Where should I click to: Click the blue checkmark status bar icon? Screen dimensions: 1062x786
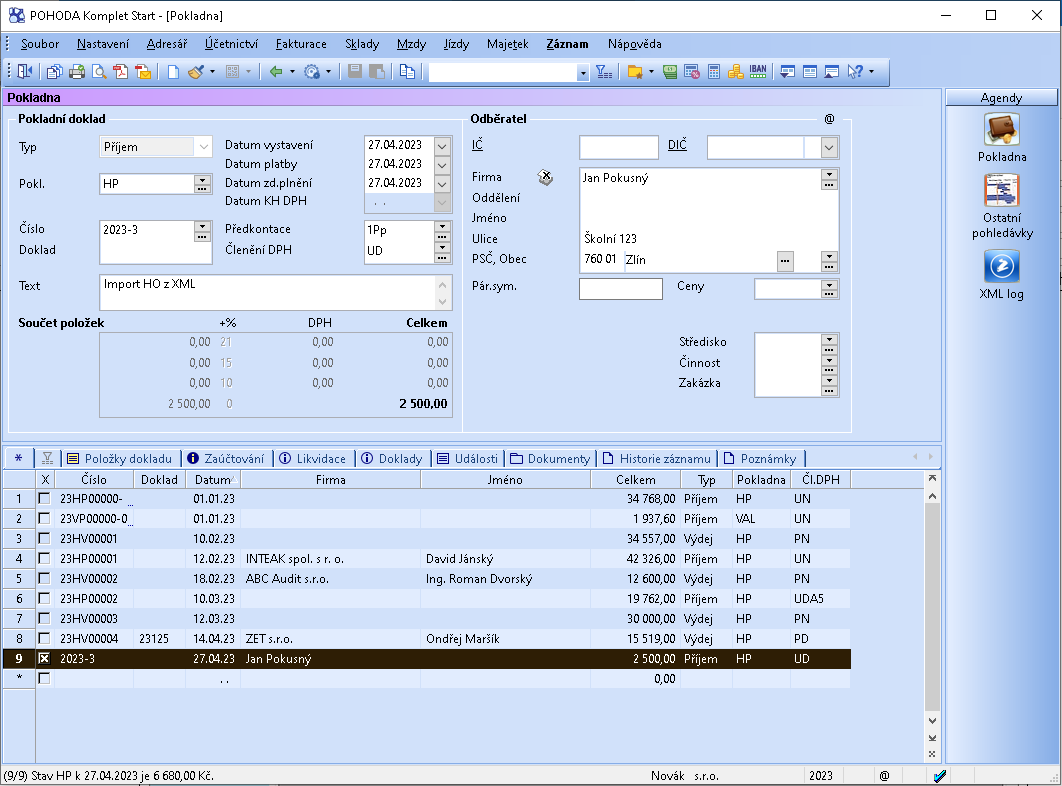[x=940, y=776]
